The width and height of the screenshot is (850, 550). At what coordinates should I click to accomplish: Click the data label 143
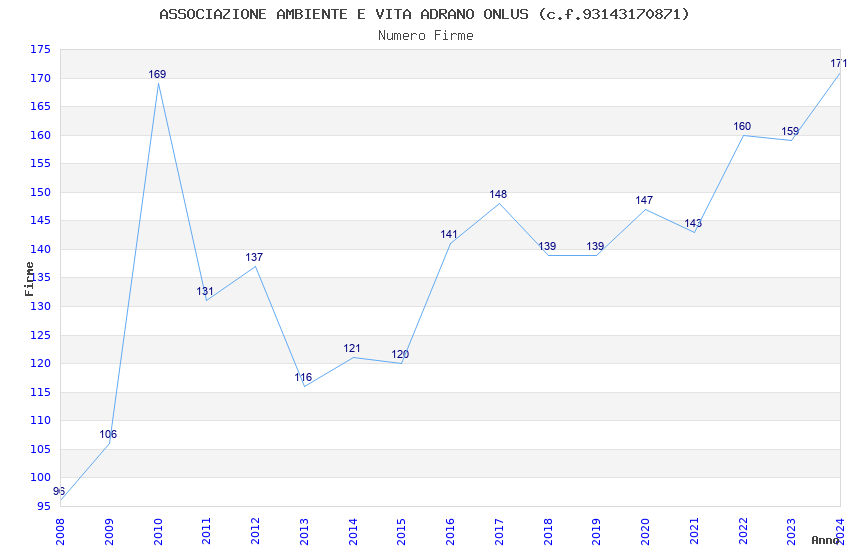(693, 223)
